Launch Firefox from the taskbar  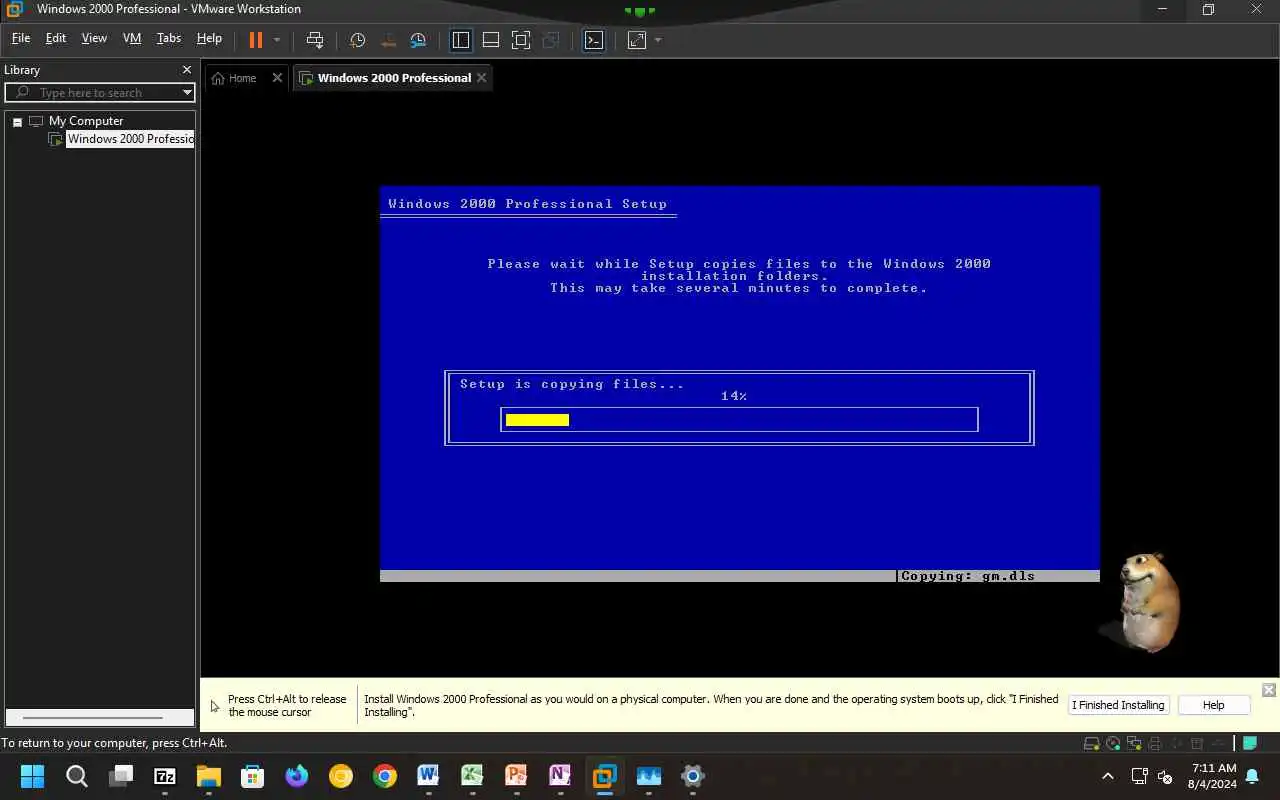(x=297, y=776)
